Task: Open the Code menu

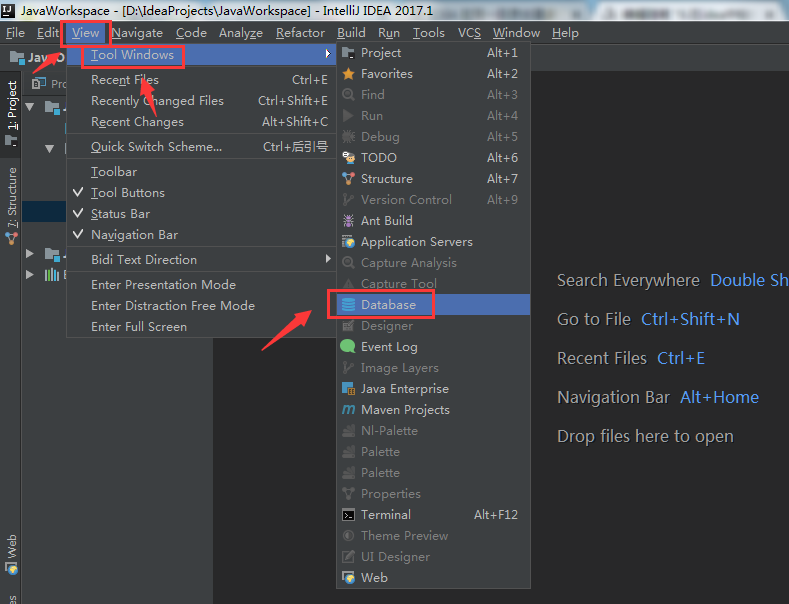Action: click(191, 33)
